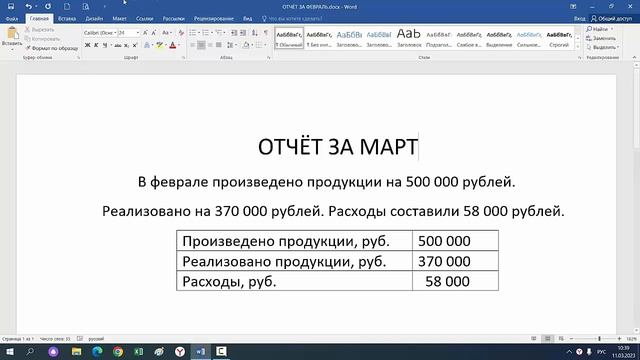Start a numbered list

206,33
